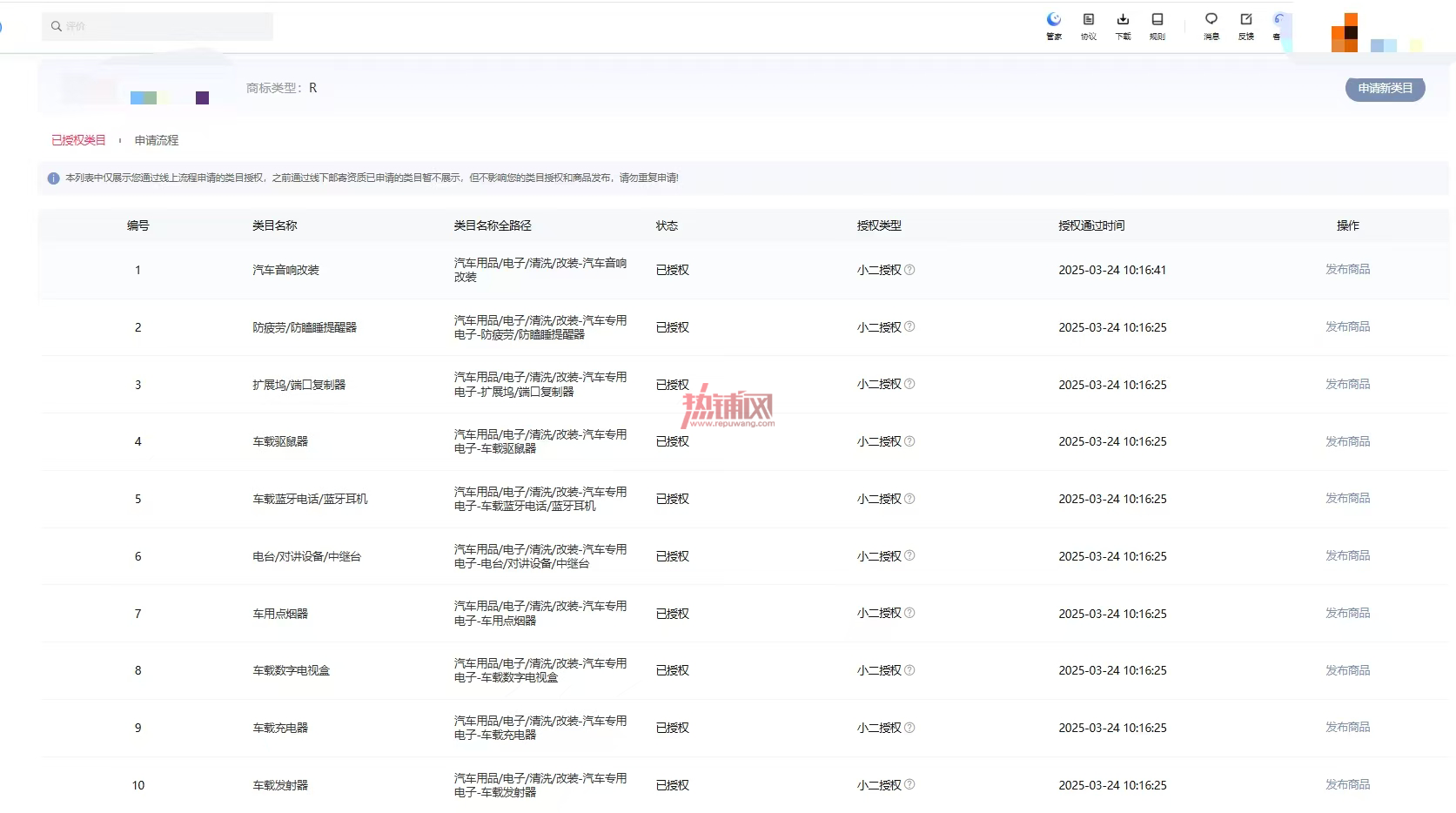
Task: Click 发布商品 for 车载驱鼠器
Action: click(1347, 441)
